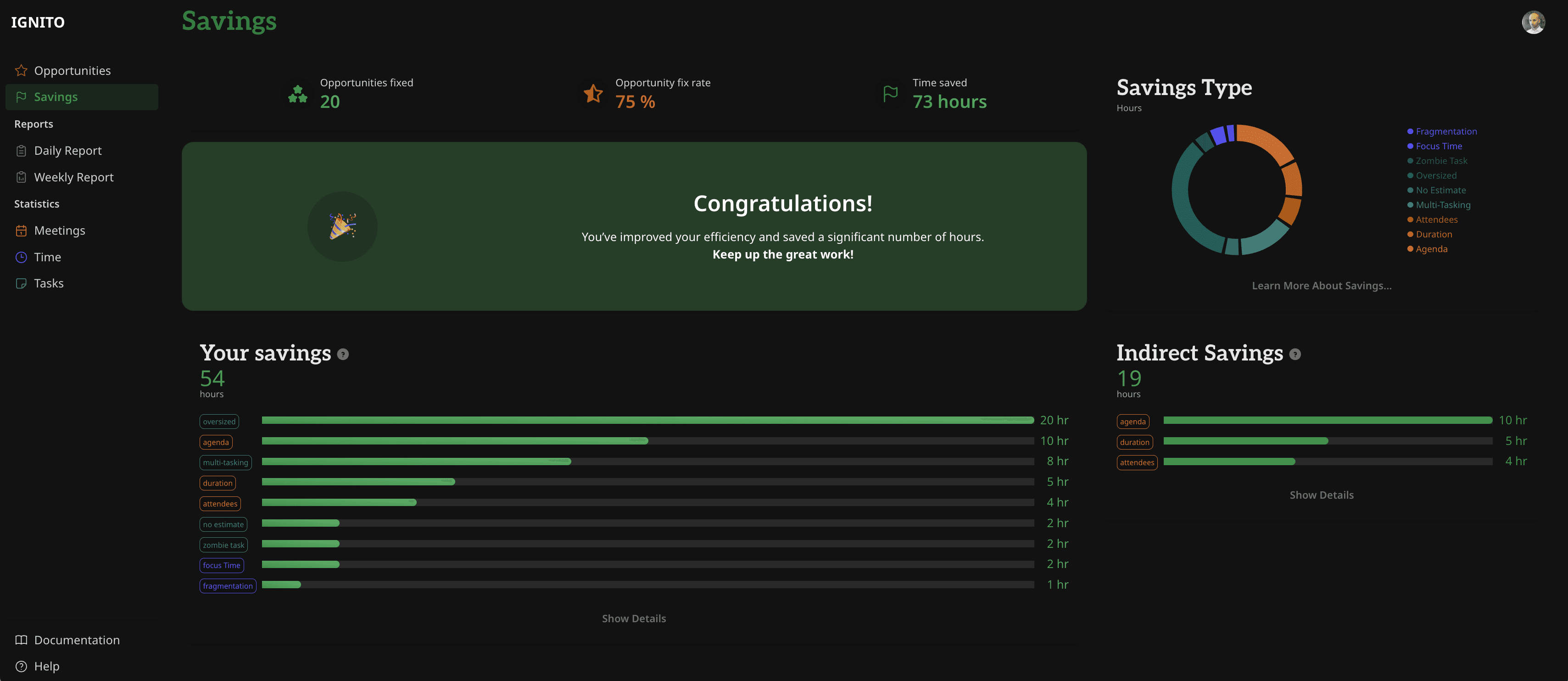Click the profile avatar in top corner
Screen dimensions: 1568x681
click(1533, 22)
